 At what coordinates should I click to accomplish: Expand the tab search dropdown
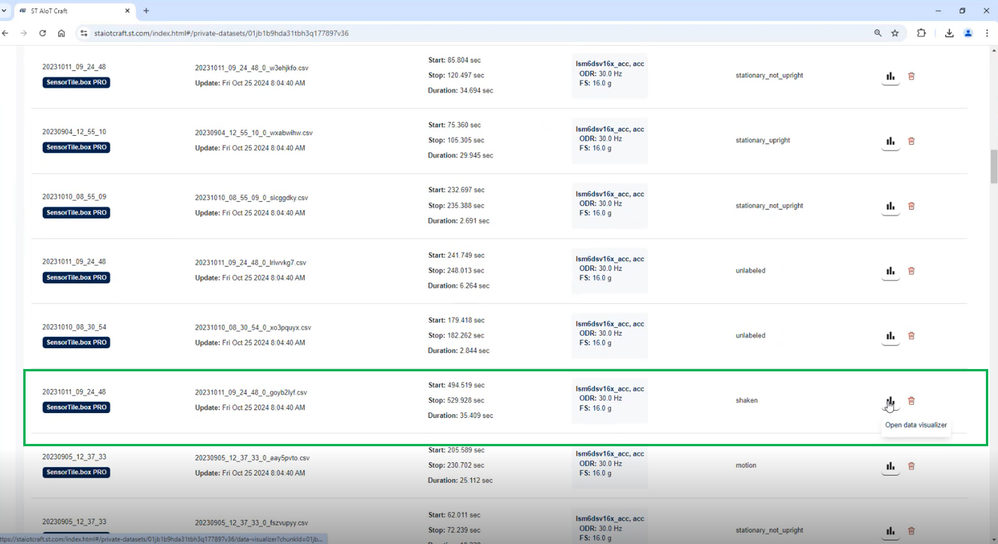click(x=4, y=11)
